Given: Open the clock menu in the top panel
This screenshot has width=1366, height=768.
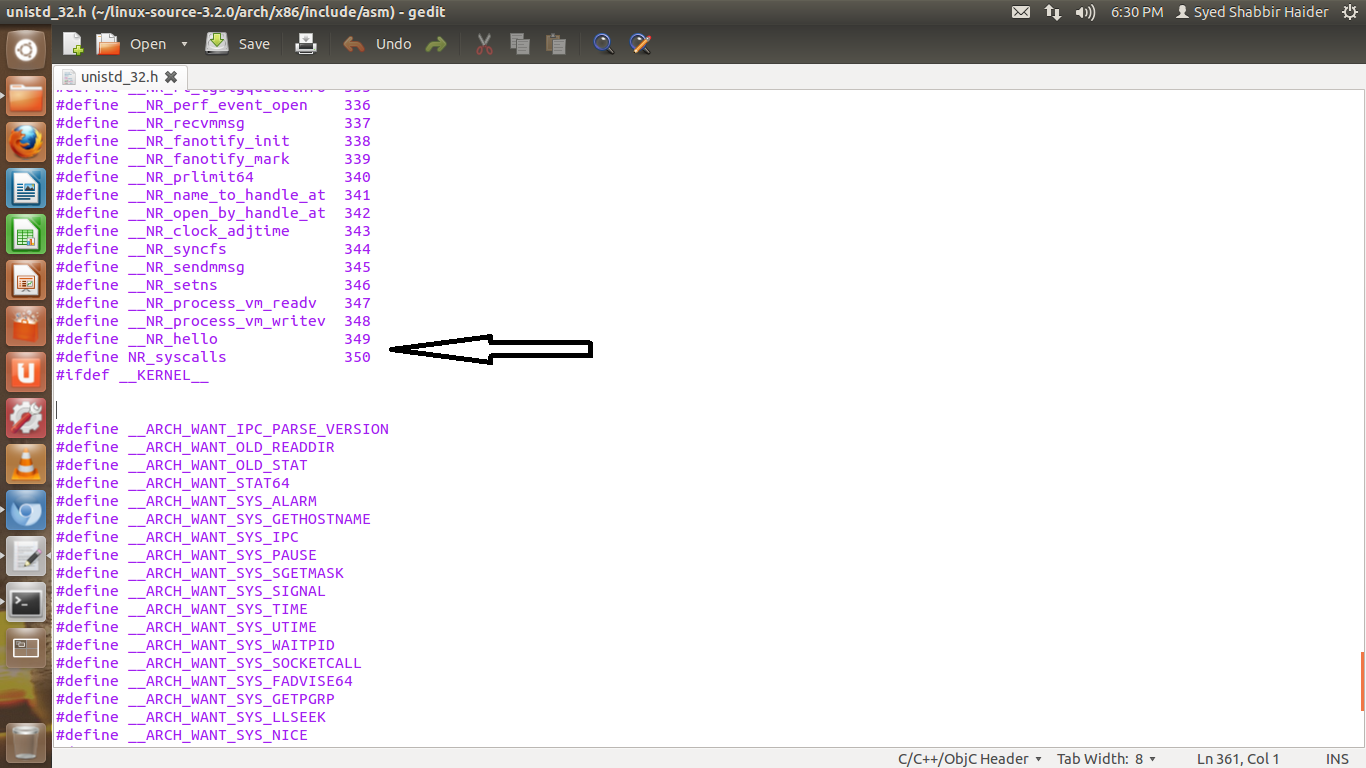Looking at the screenshot, I should tap(1137, 13).
